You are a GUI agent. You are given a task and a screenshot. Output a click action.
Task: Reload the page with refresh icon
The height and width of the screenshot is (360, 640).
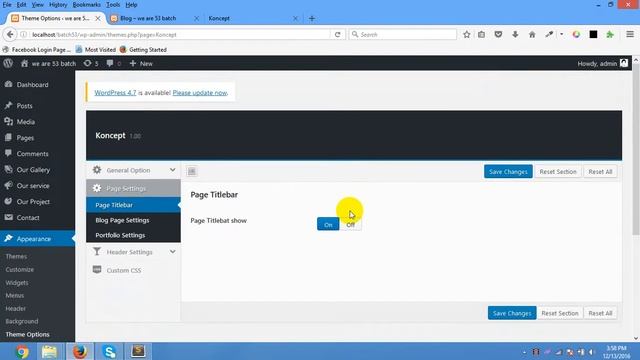tap(338, 35)
